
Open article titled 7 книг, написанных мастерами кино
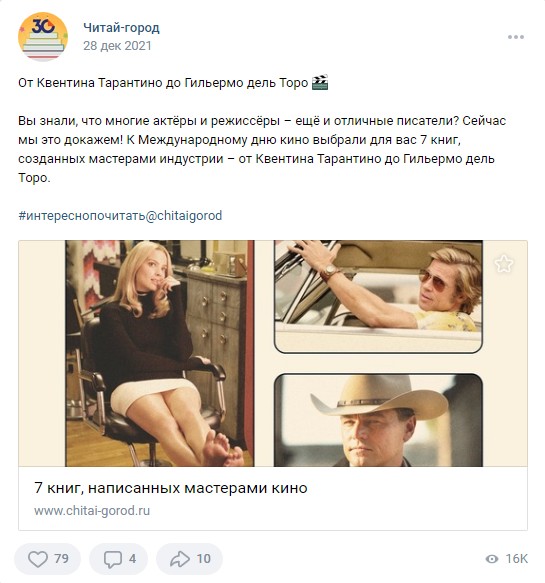171,488
